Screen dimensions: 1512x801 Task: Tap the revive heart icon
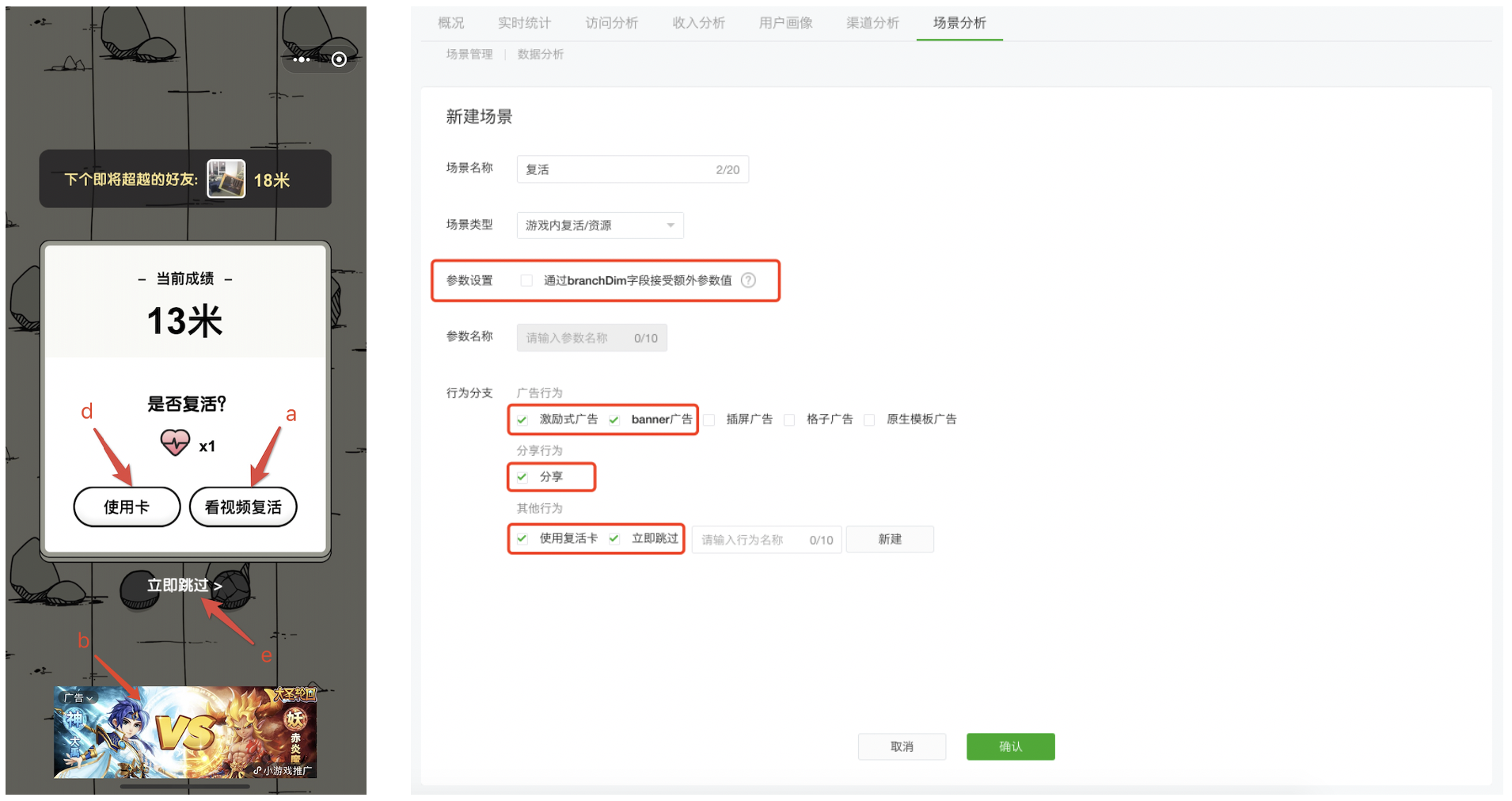(175, 442)
